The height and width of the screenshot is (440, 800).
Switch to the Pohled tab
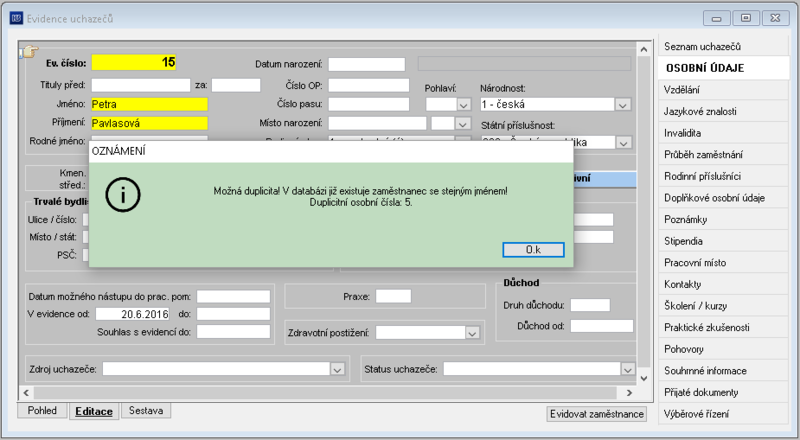(x=42, y=410)
